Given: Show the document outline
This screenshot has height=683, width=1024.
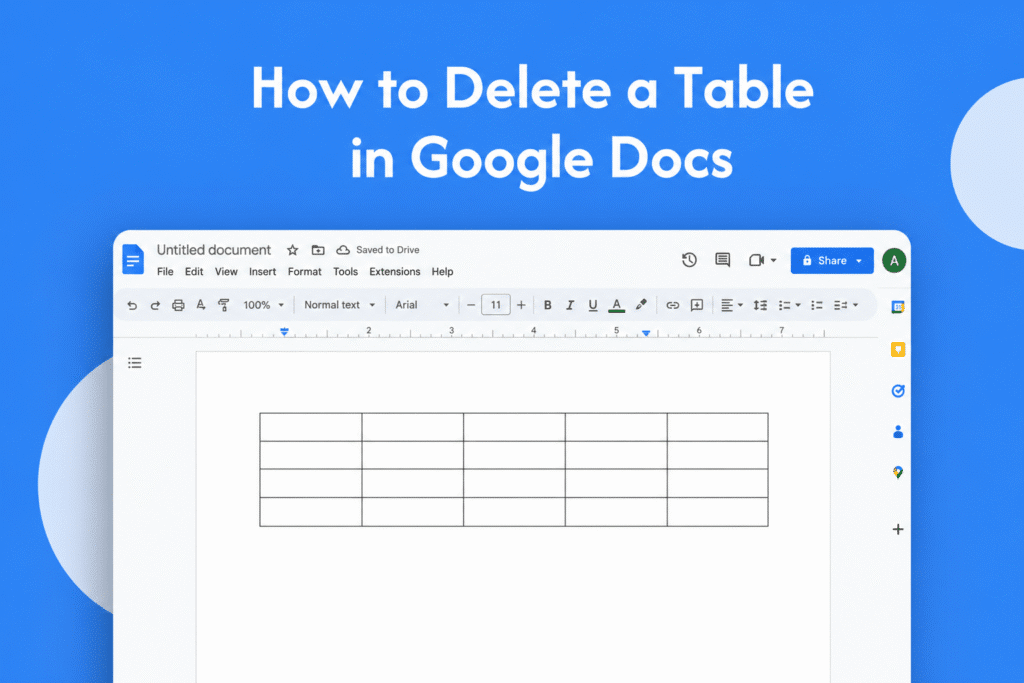Looking at the screenshot, I should coord(135,362).
